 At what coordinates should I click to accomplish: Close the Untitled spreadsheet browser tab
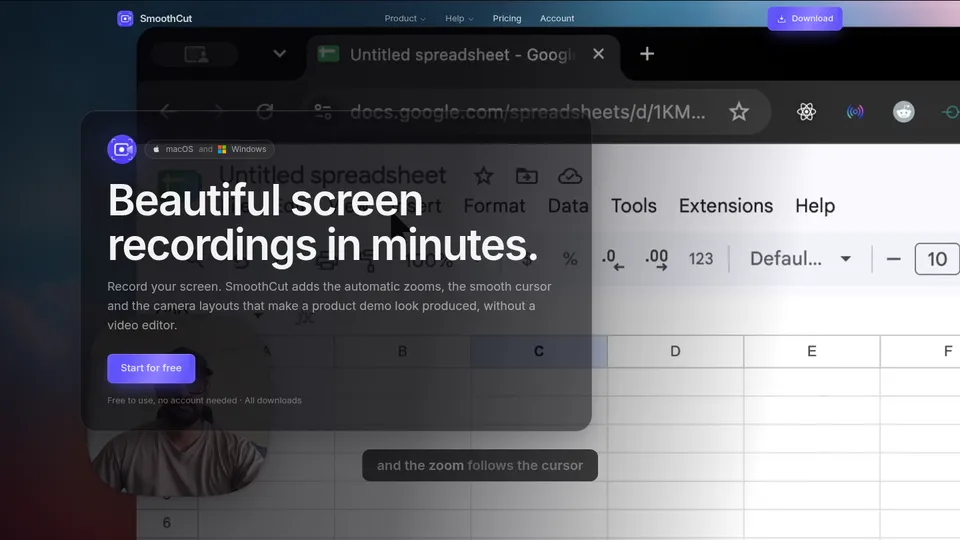[x=599, y=54]
